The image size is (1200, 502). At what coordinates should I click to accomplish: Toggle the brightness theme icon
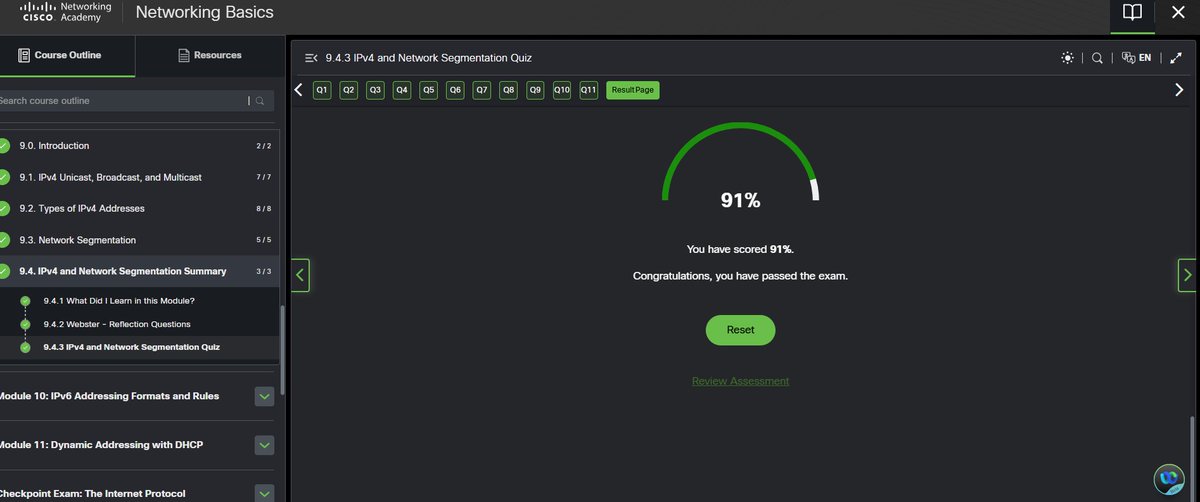point(1068,58)
